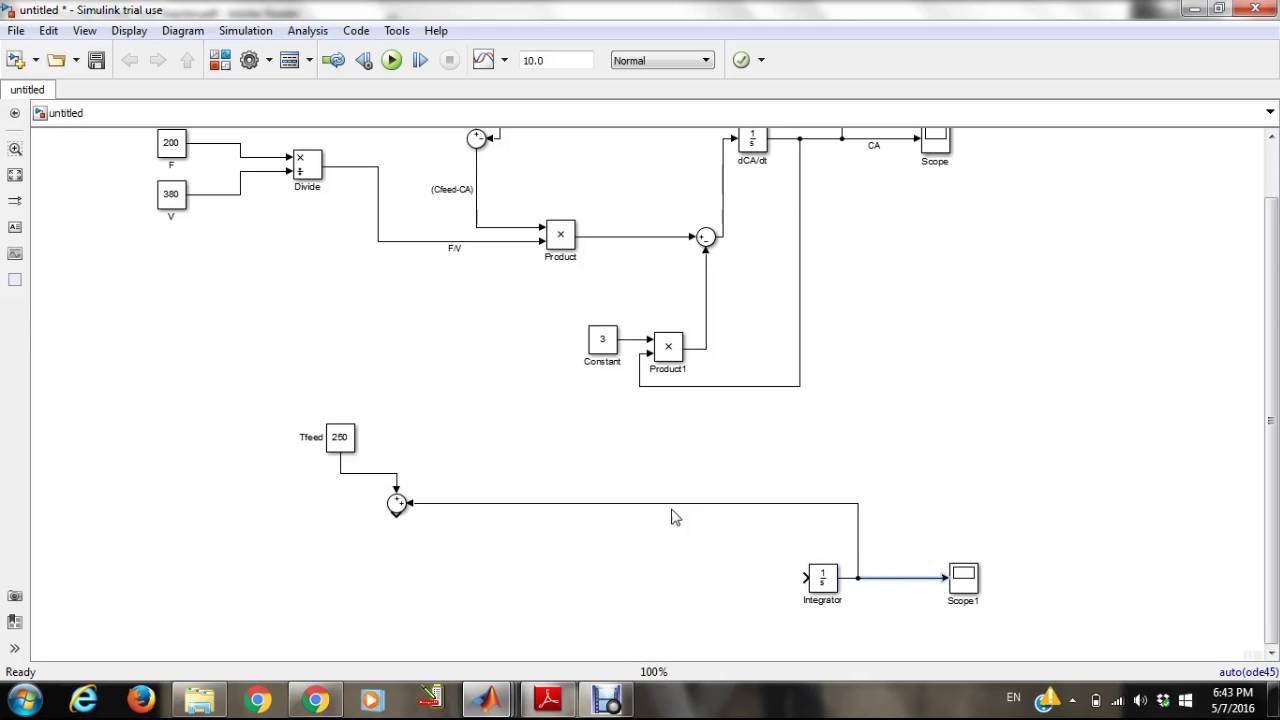Select the constant block V with 380
1280x720 pixels.
click(x=171, y=195)
